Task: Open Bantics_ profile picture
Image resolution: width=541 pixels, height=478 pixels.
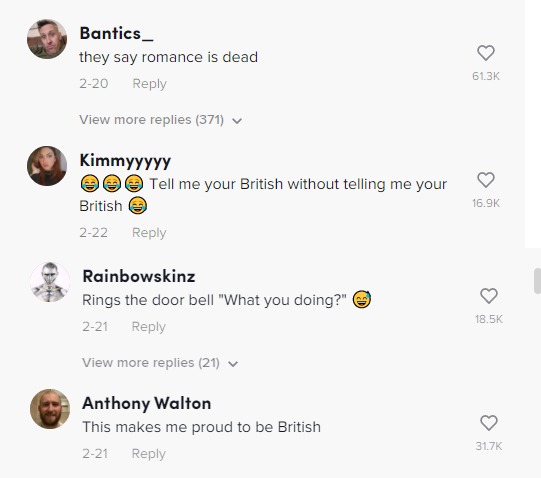Action: coord(47,39)
